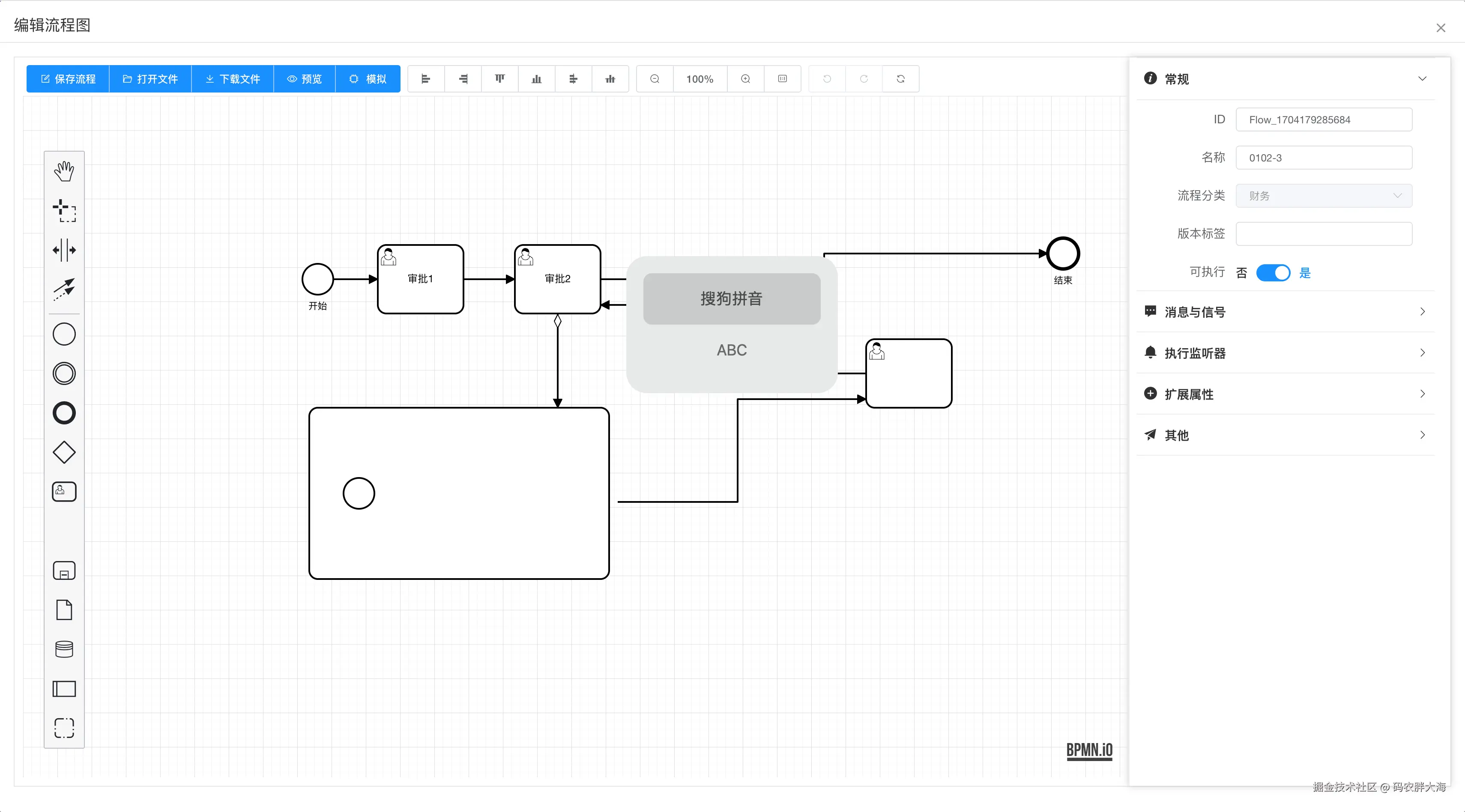
Task: Pick the gateway diamond shape
Action: pos(64,453)
